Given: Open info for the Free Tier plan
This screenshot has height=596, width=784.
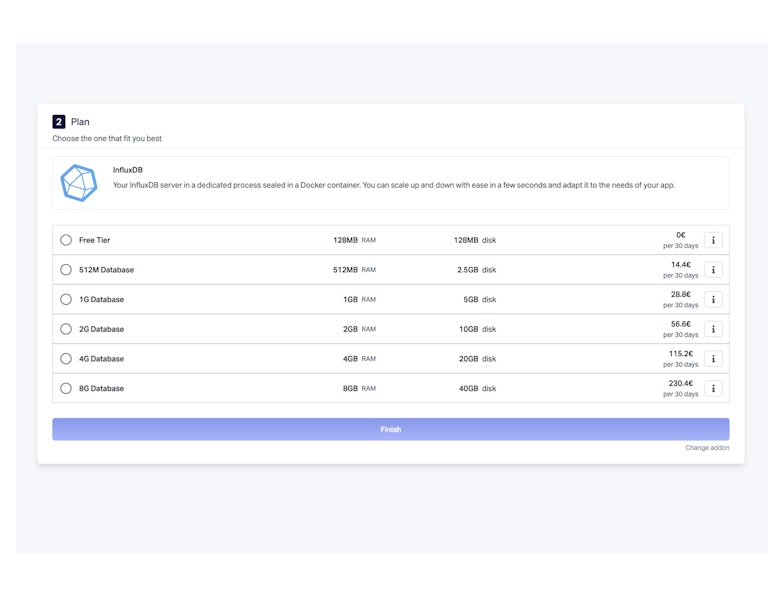Looking at the screenshot, I should [713, 240].
